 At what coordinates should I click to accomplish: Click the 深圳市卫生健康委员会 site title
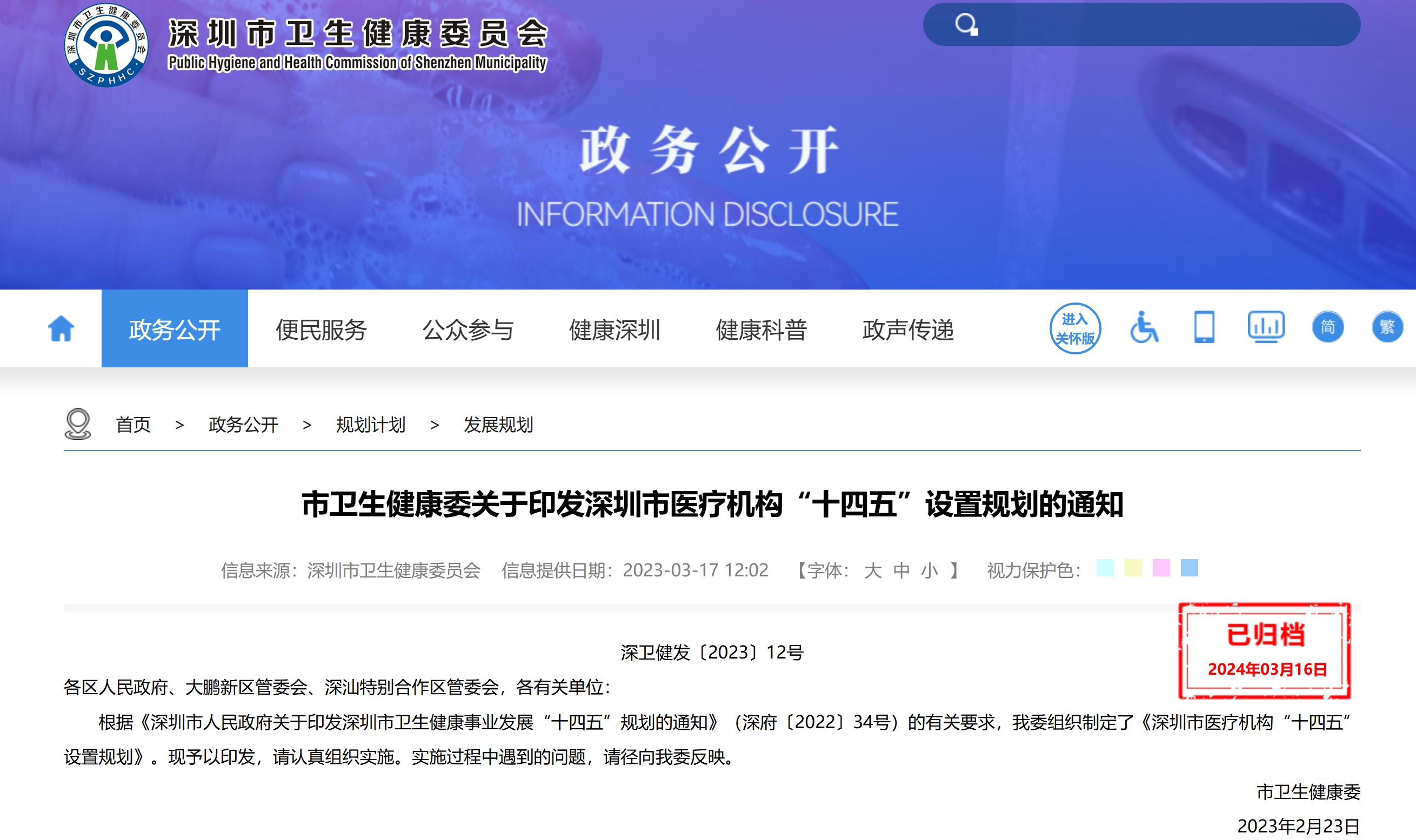tap(358, 33)
